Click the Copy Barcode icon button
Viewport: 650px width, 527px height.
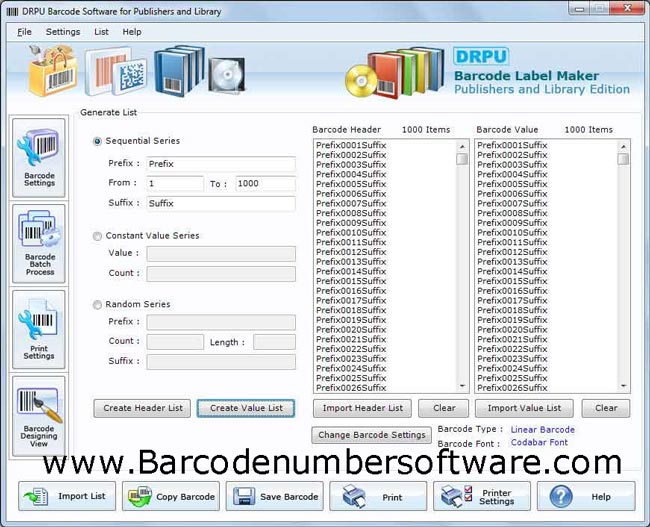click(171, 496)
